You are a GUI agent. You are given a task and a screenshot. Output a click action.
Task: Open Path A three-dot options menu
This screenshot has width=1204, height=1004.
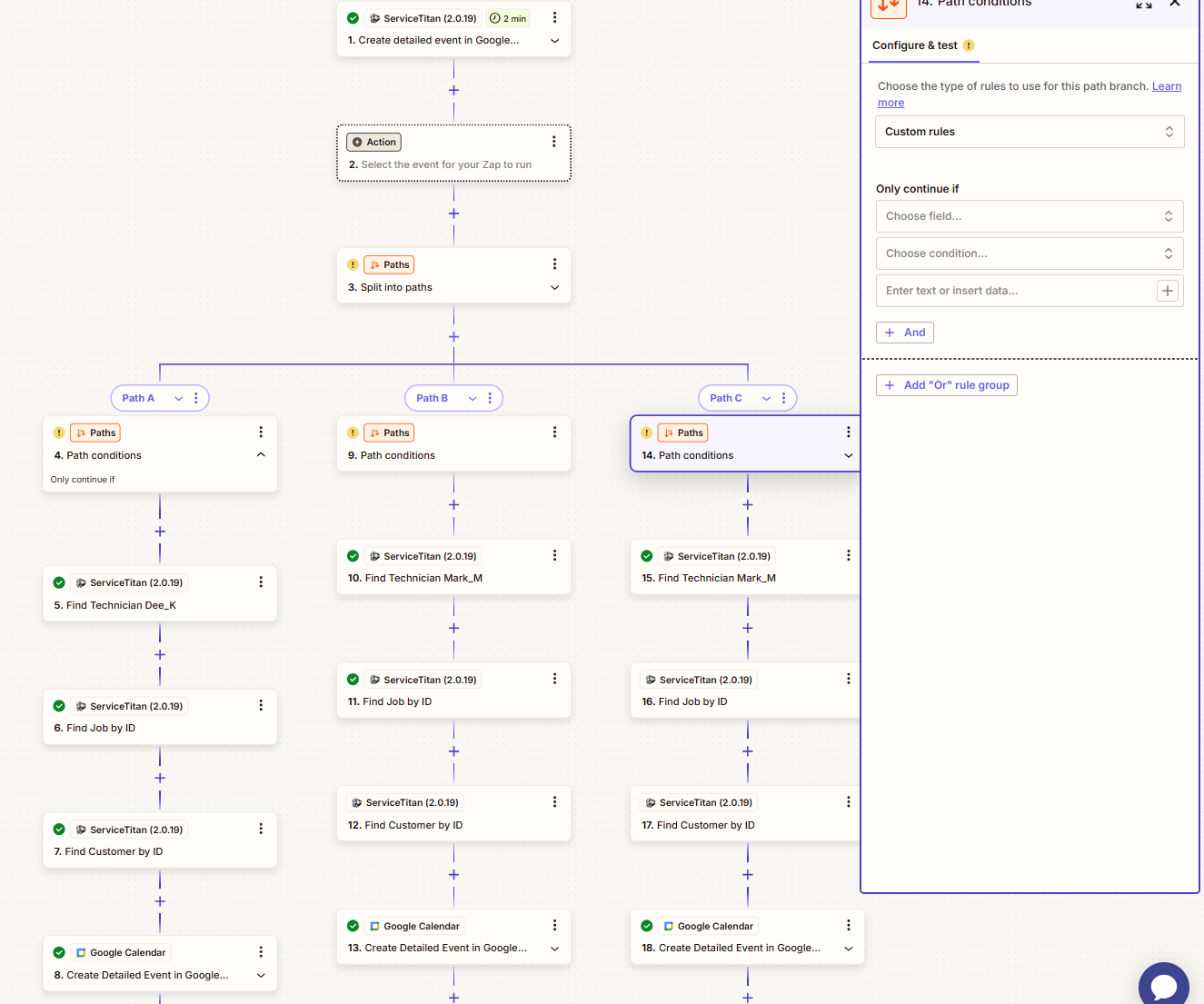(x=196, y=398)
